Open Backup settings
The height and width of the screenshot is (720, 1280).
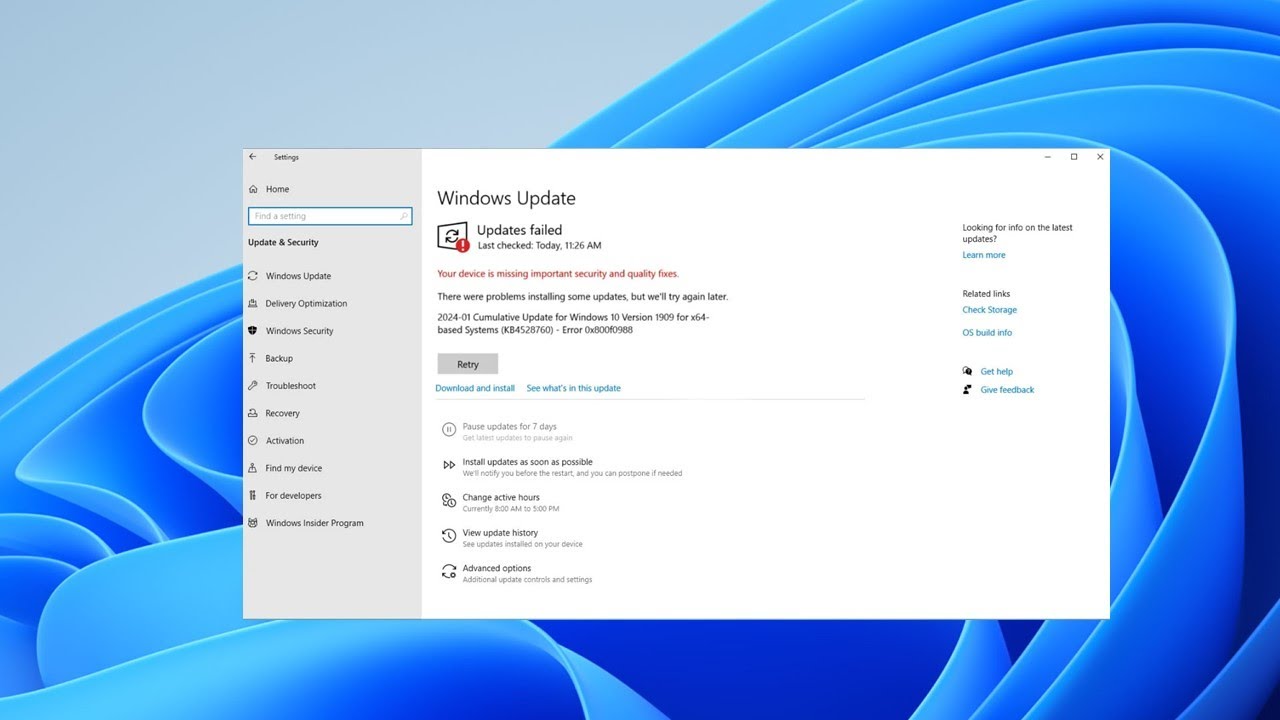(x=279, y=358)
